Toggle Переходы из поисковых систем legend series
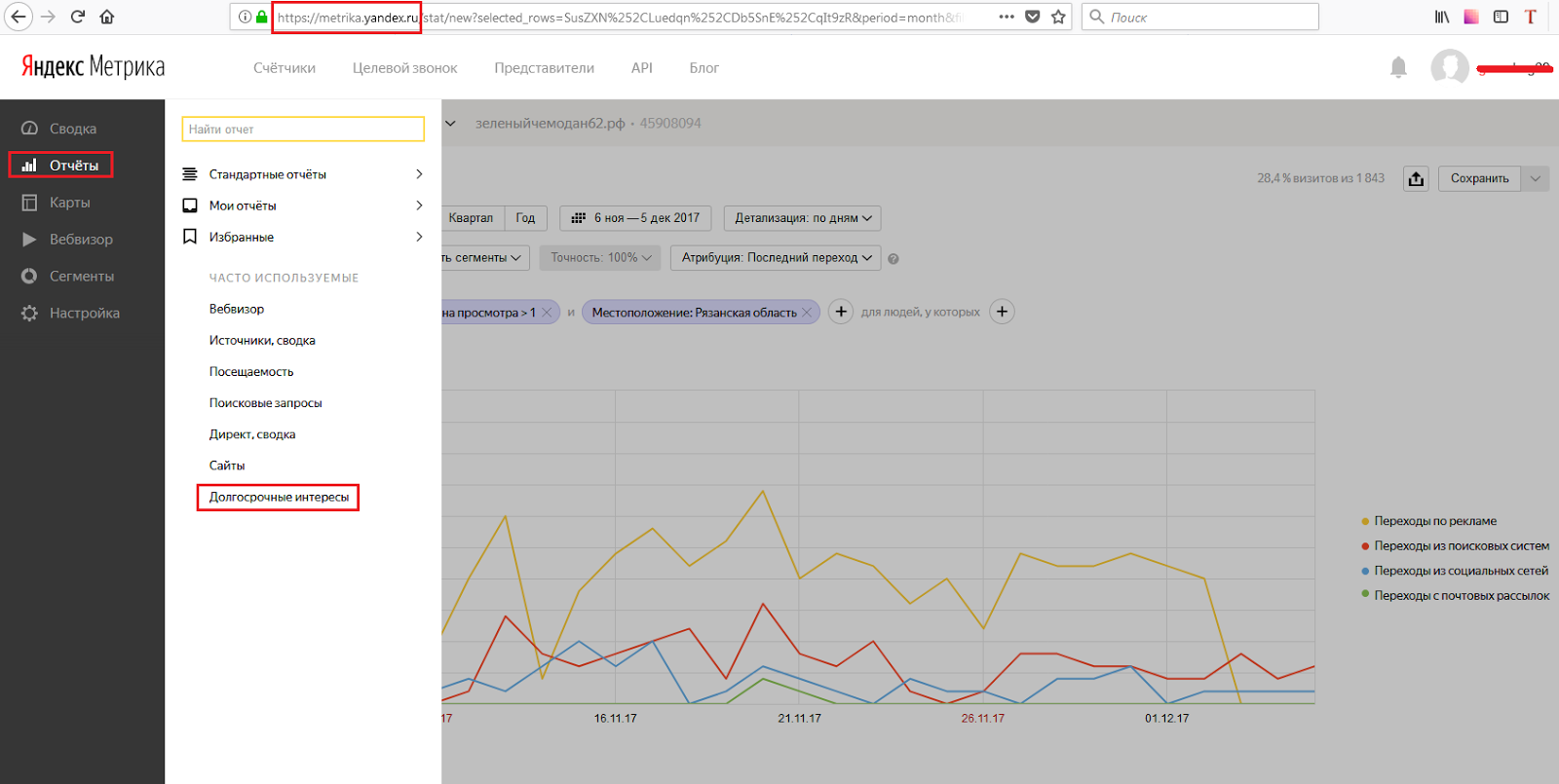Screen dimensions: 1559x784 coord(1455,546)
